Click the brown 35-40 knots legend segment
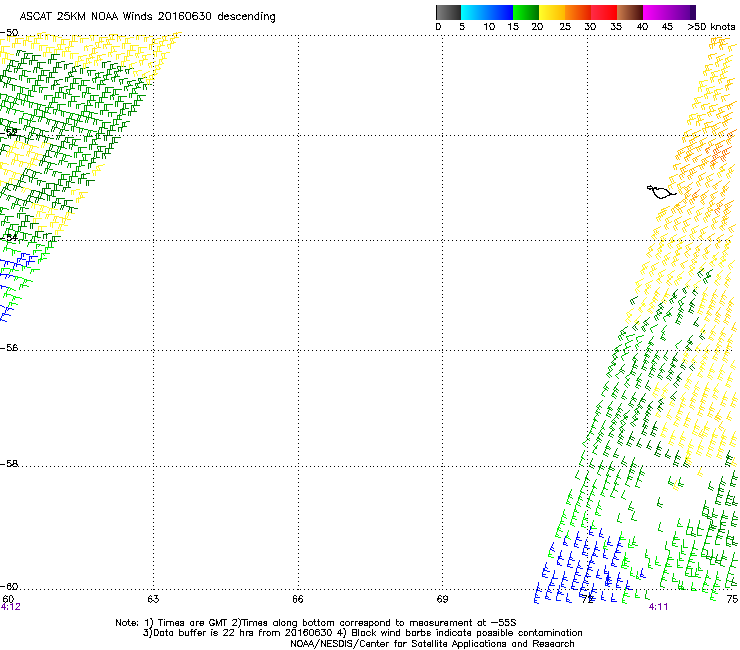Image resolution: width=740 pixels, height=650 pixels. point(630,12)
